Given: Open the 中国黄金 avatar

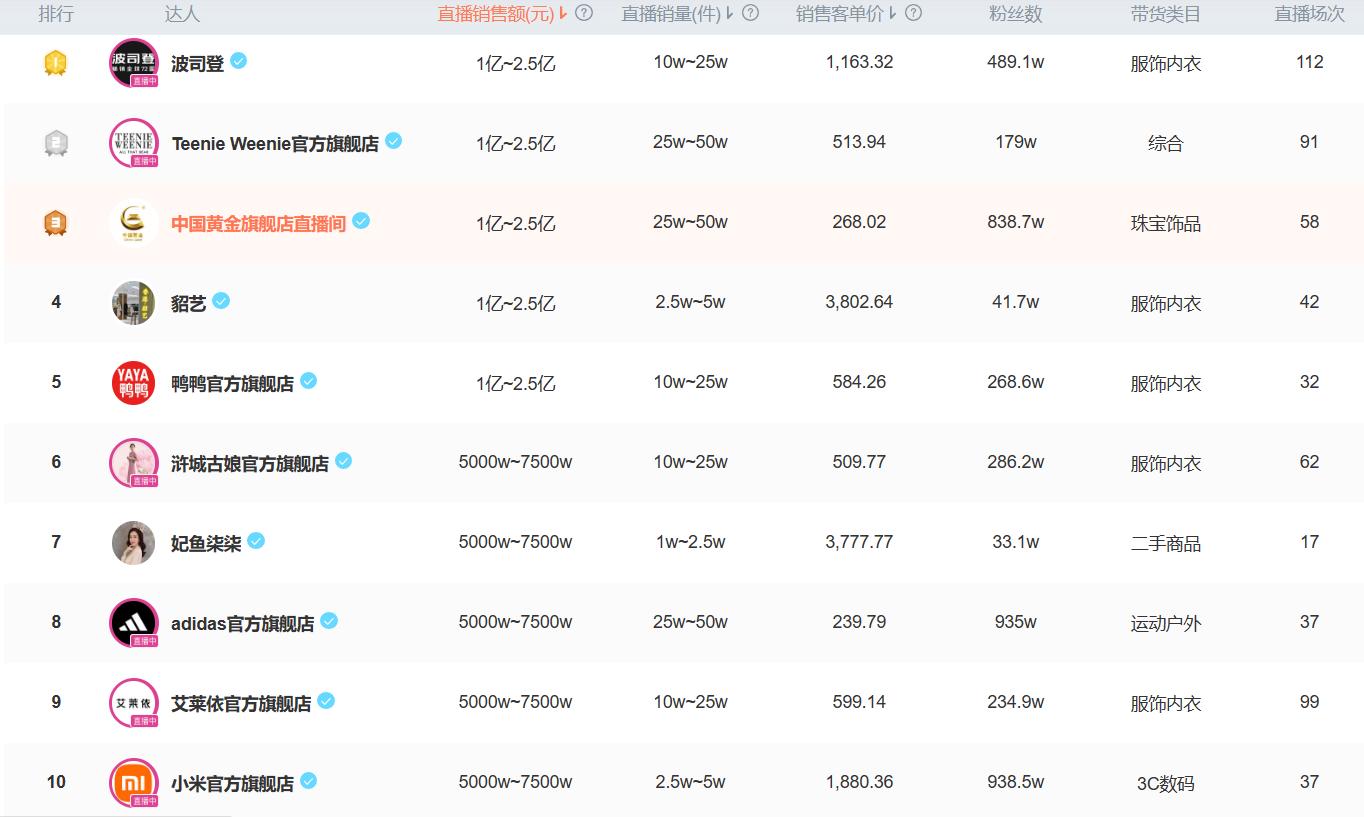Looking at the screenshot, I should [134, 223].
